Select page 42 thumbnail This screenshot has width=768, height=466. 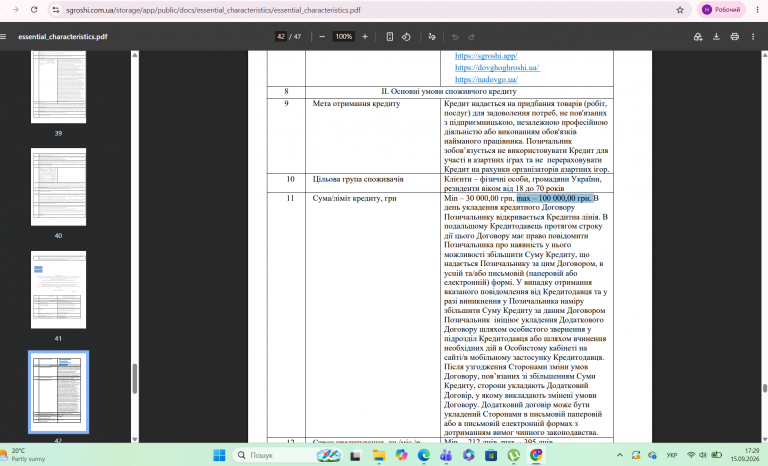[x=58, y=392]
